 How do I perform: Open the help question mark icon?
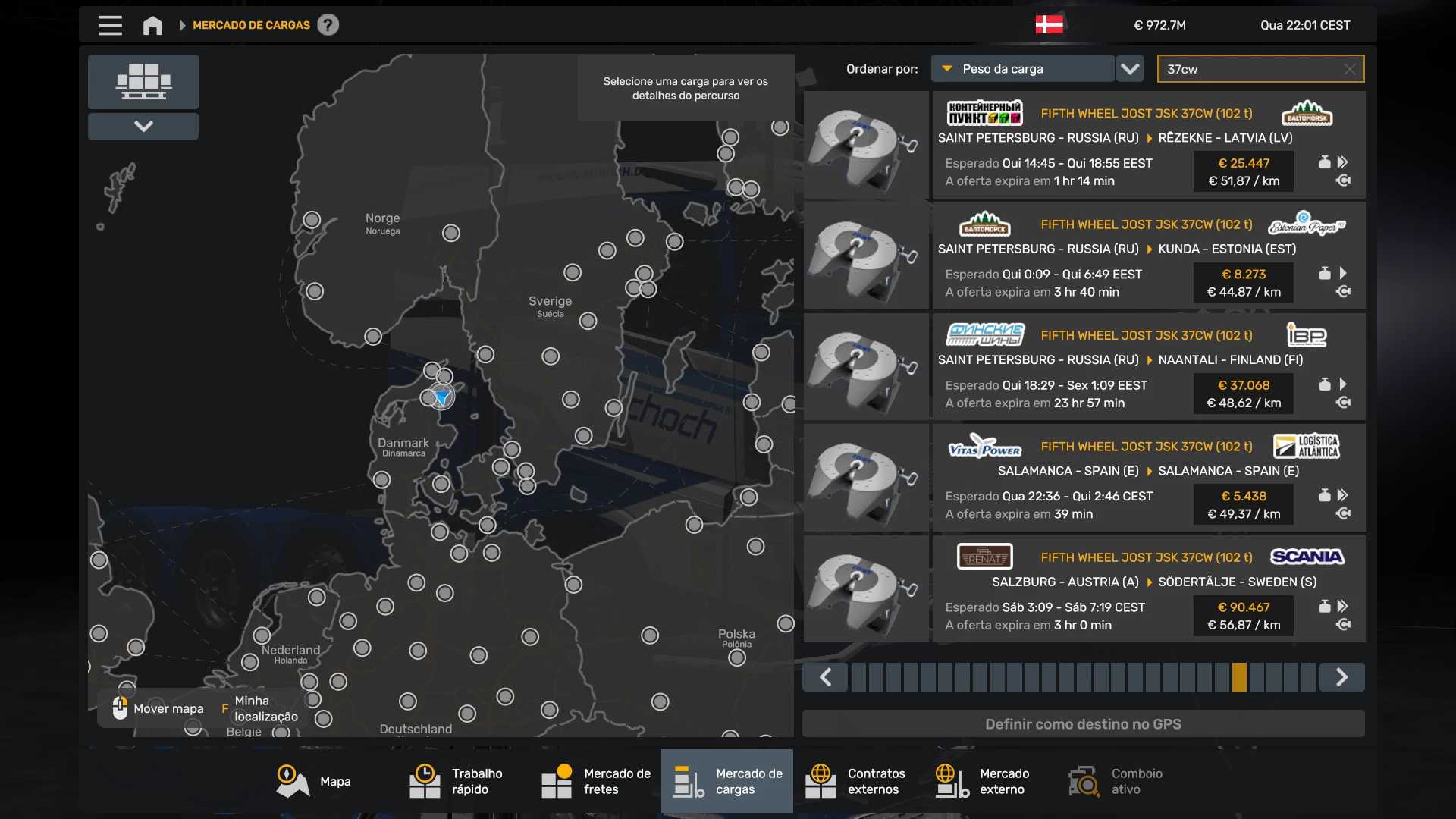[x=328, y=25]
